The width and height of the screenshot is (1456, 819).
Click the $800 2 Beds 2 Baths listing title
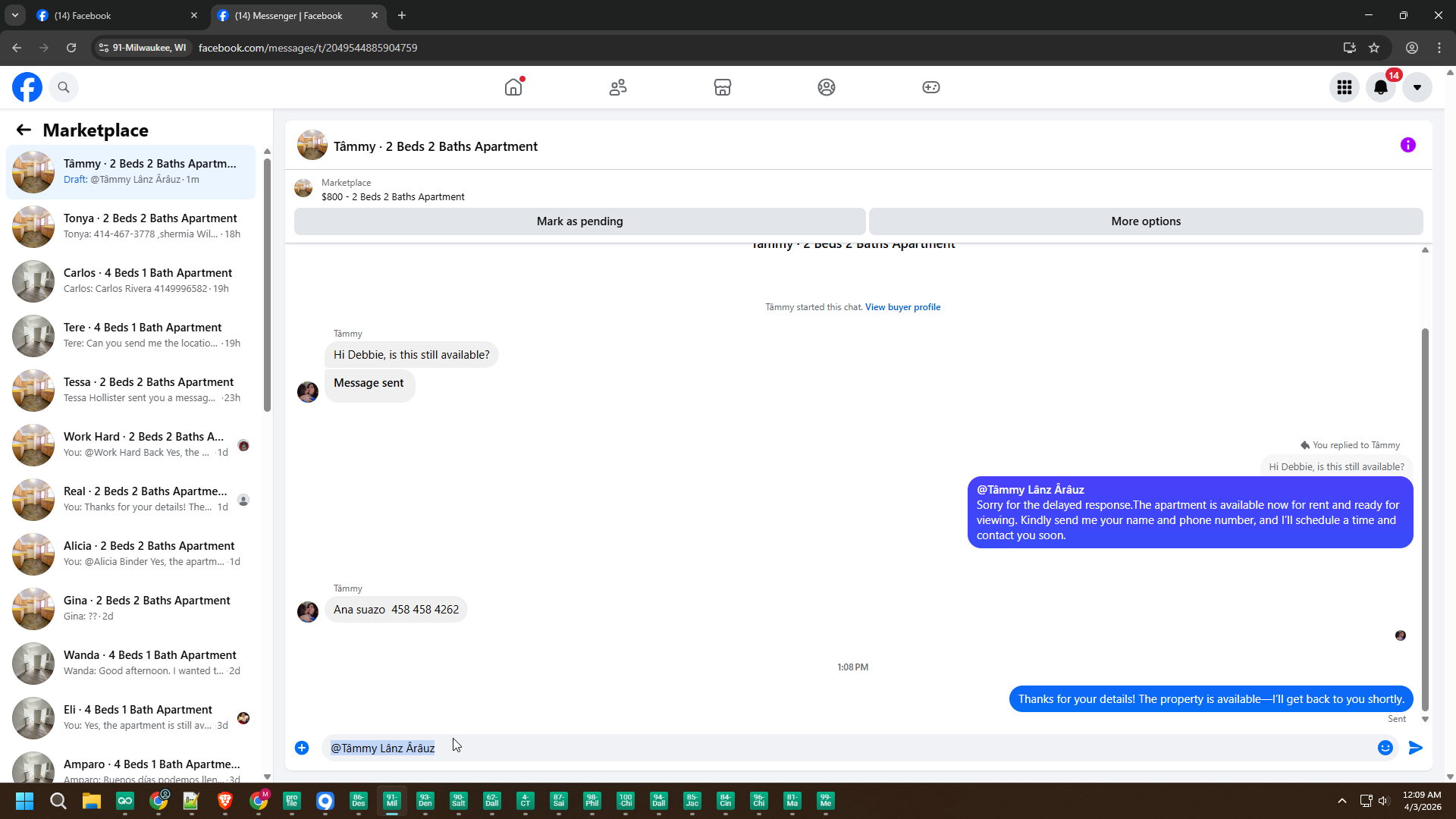(393, 197)
